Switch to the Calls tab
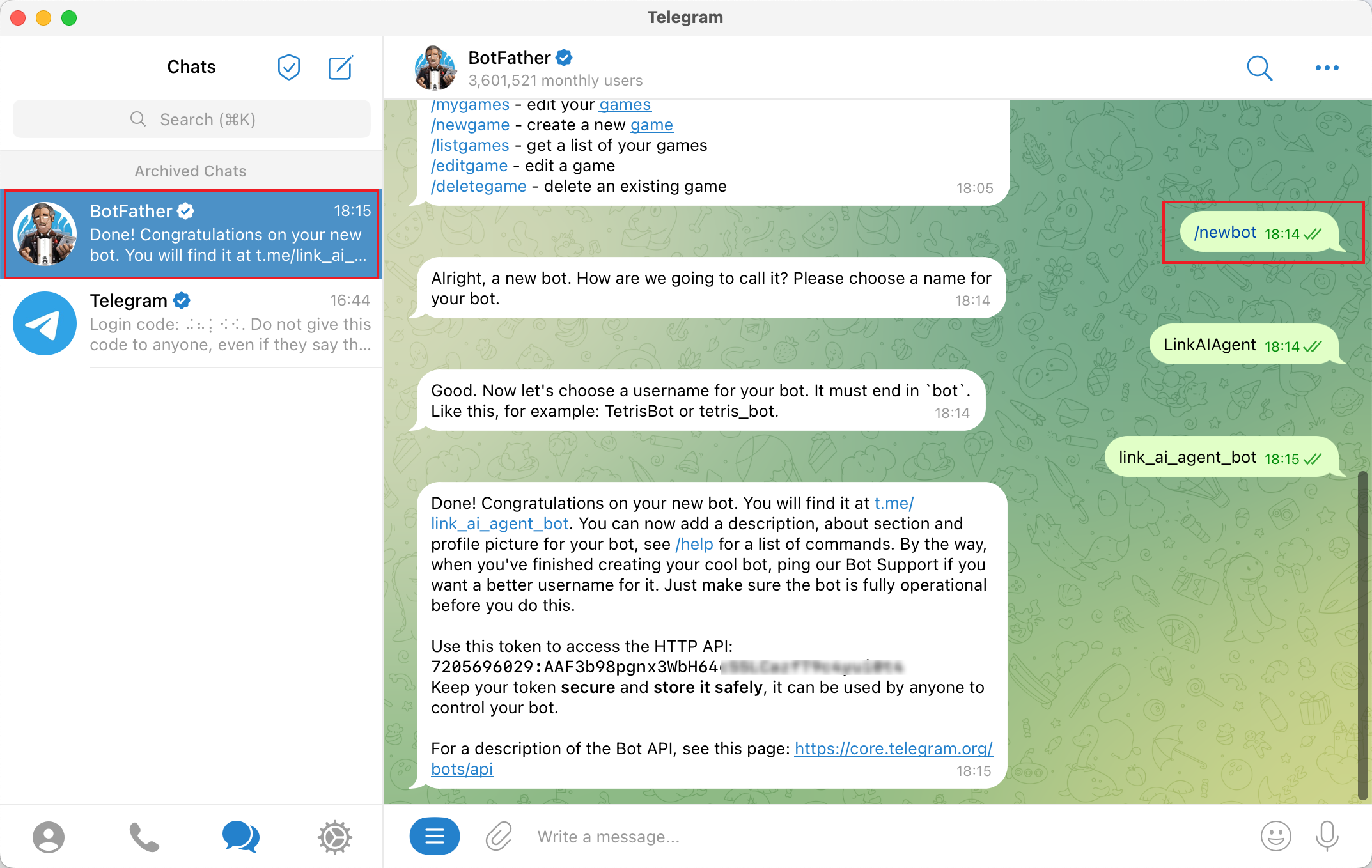 [144, 837]
